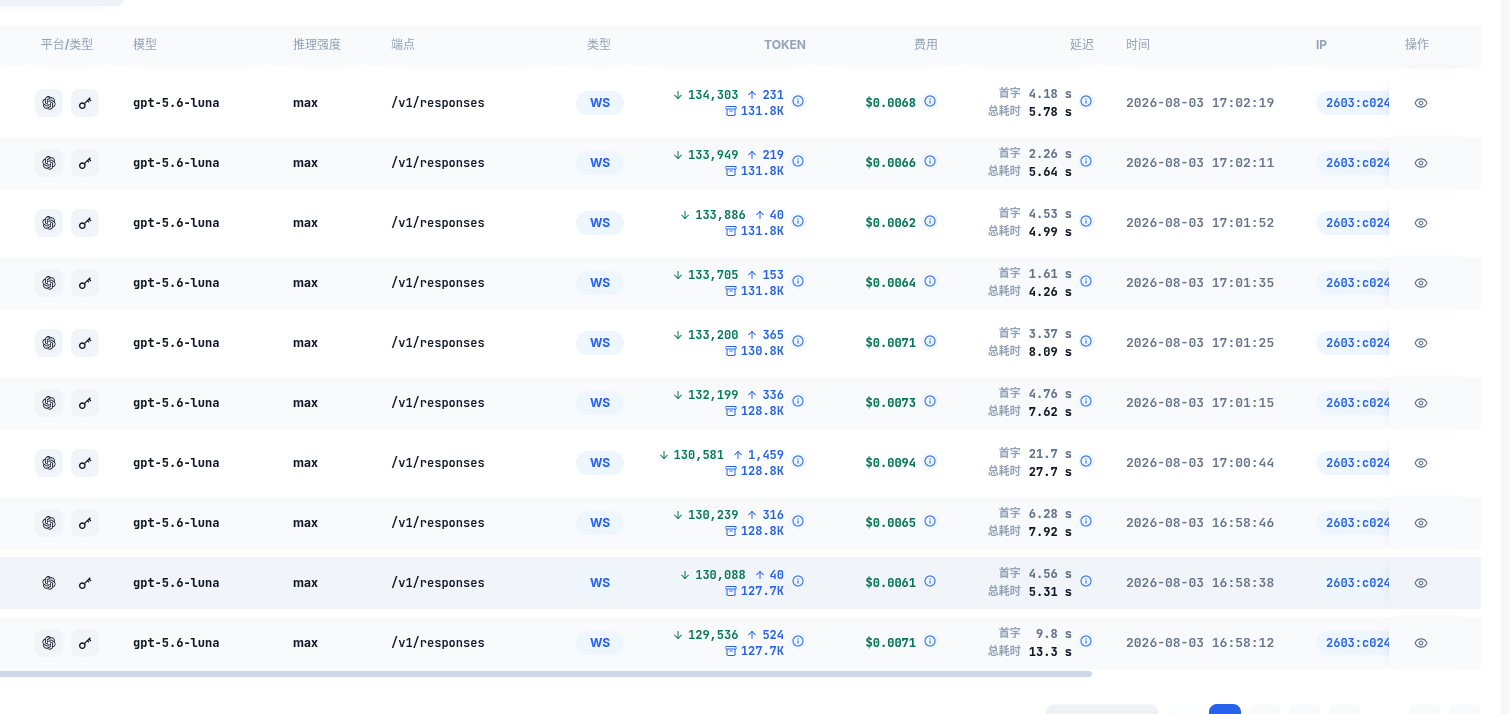Click the key type icon in the 17:02:19 row
This screenshot has height=714, width=1509.
[x=85, y=103]
